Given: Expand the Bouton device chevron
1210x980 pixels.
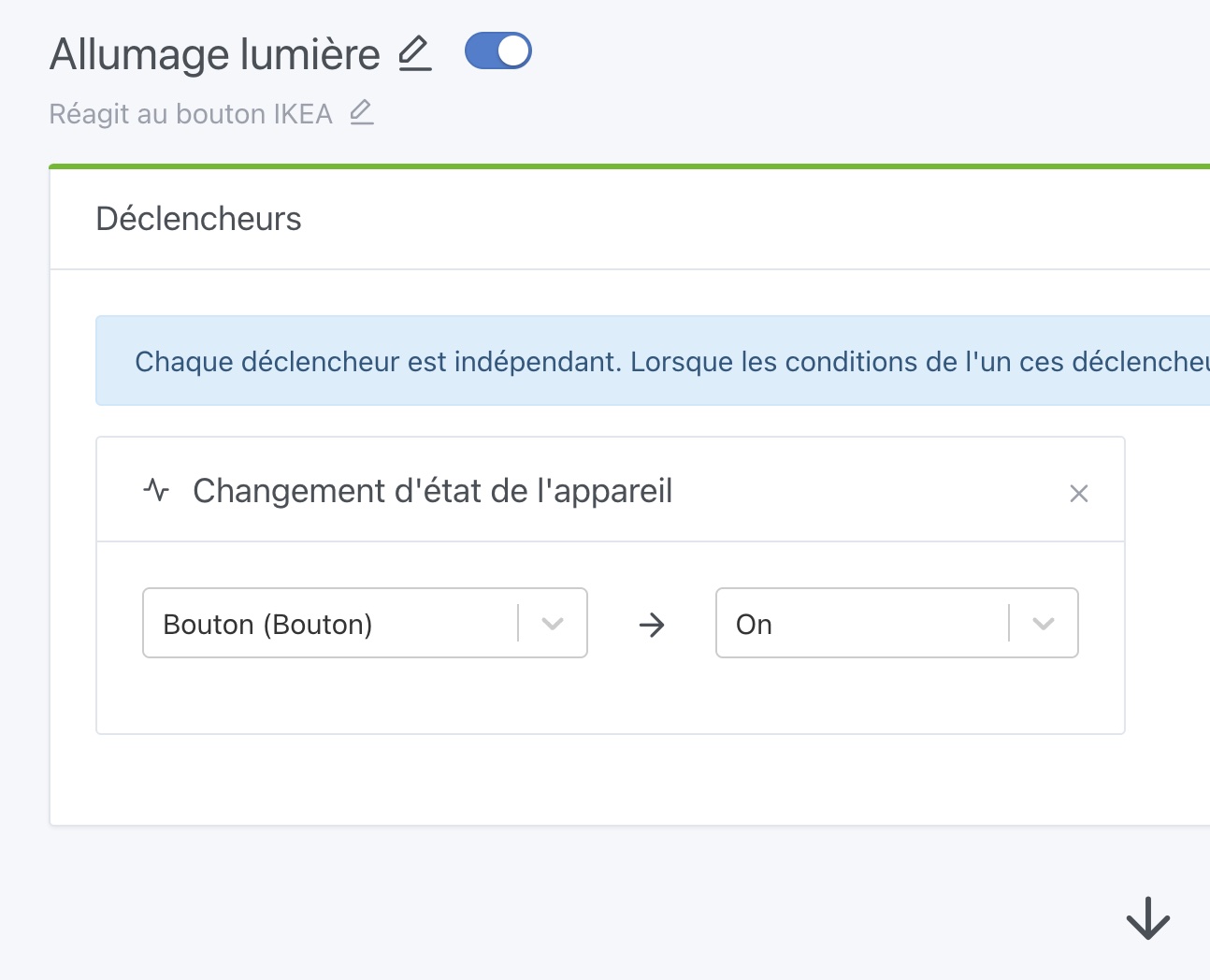Looking at the screenshot, I should coord(553,624).
